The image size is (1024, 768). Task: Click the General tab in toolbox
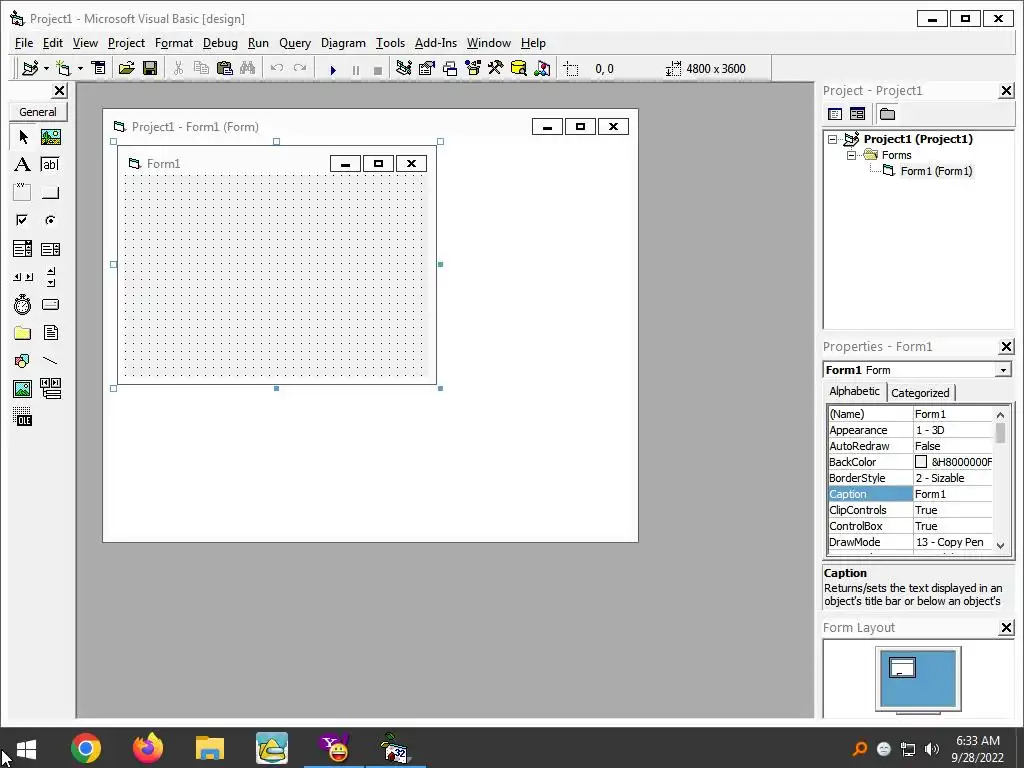pyautogui.click(x=38, y=112)
